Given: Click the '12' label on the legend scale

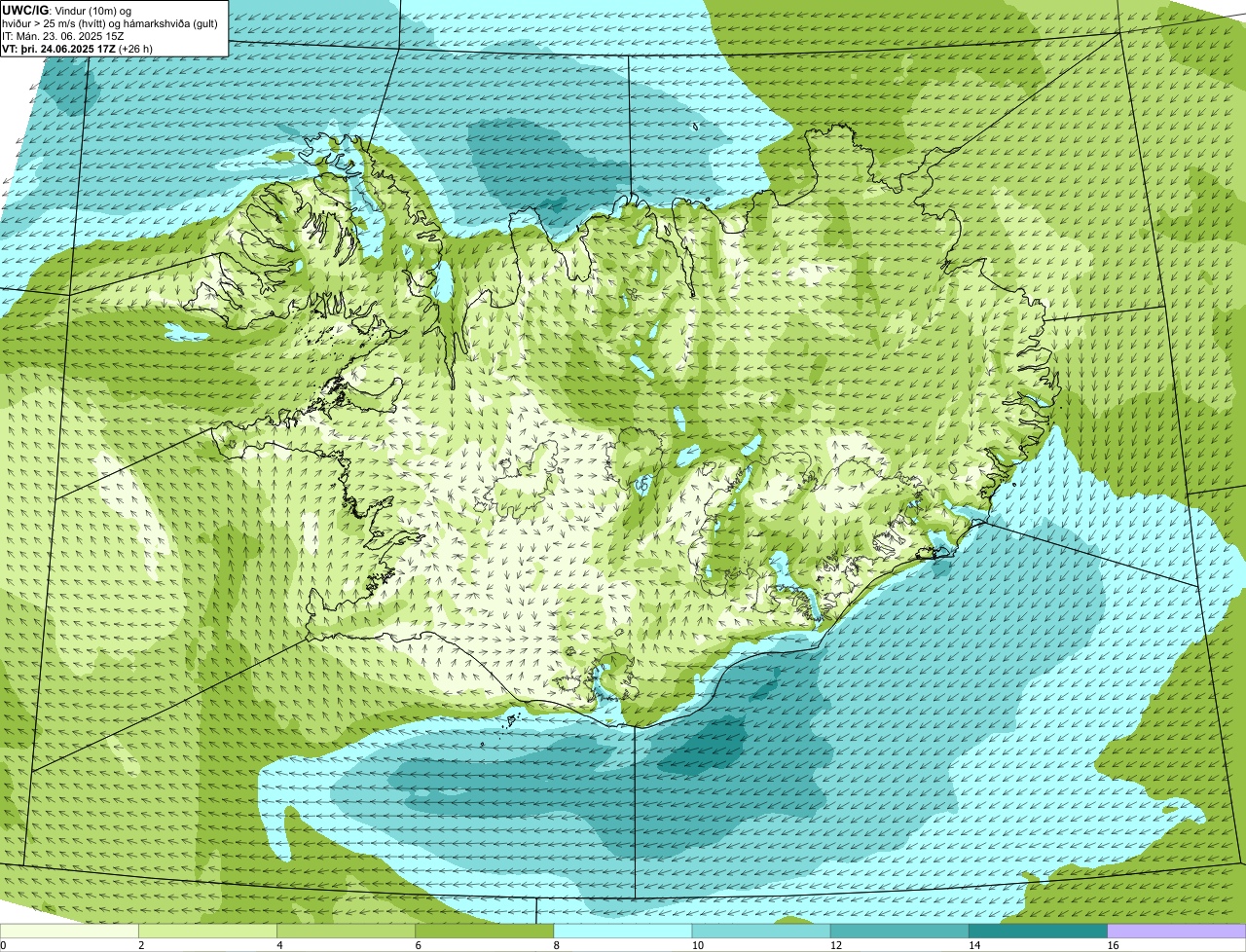Looking at the screenshot, I should (x=834, y=945).
